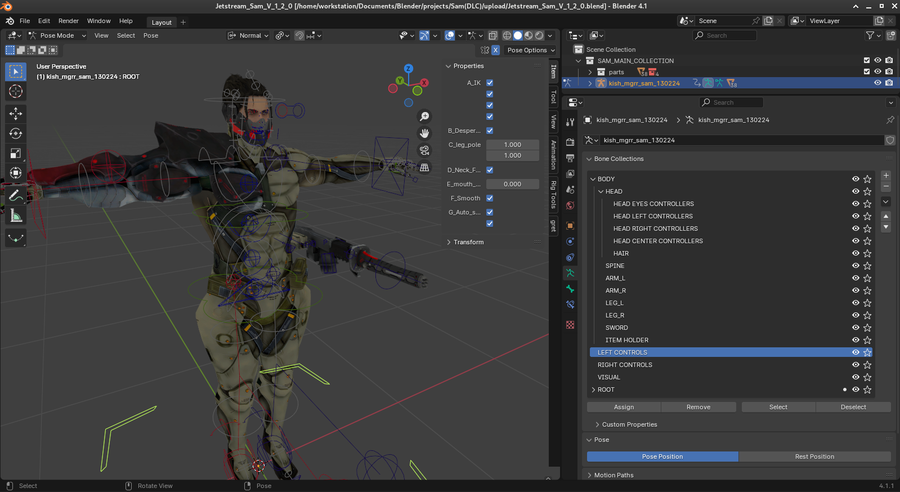Open the Scene properties tab icon
900x492 pixels.
[570, 189]
